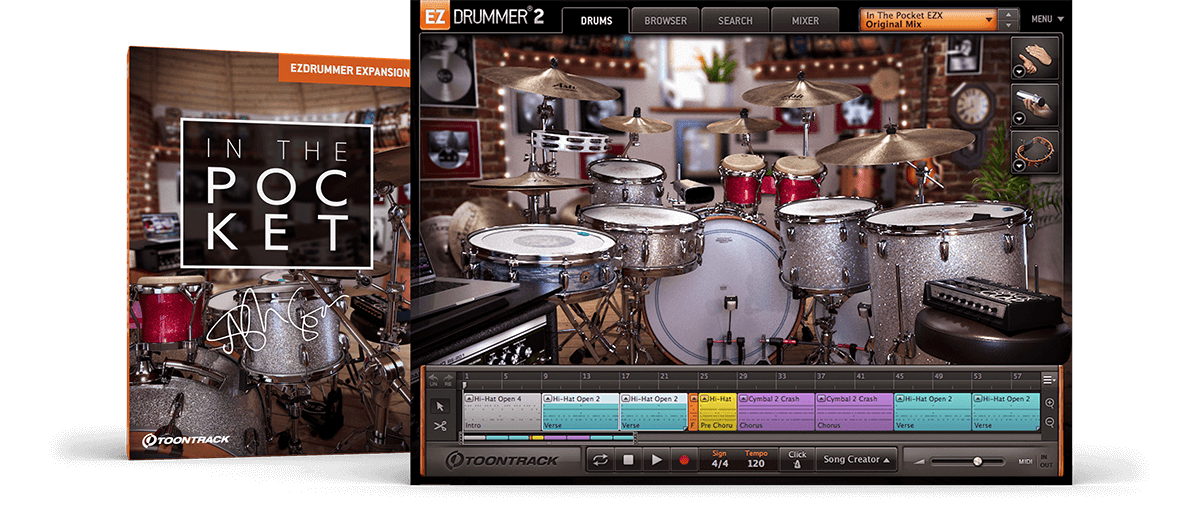Screen dimensions: 1200x517
Task: Zoom in on the song track
Action: (x=1049, y=403)
